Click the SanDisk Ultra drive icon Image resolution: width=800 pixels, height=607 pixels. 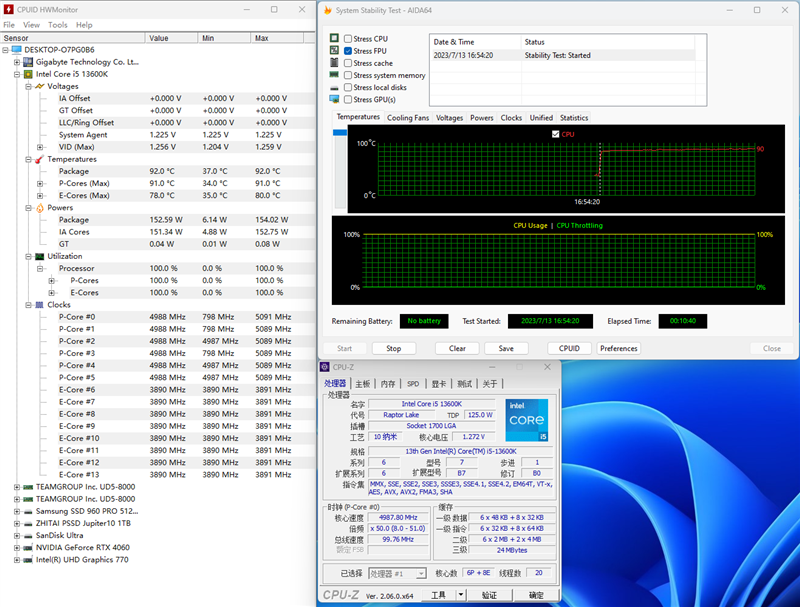[x=28, y=536]
